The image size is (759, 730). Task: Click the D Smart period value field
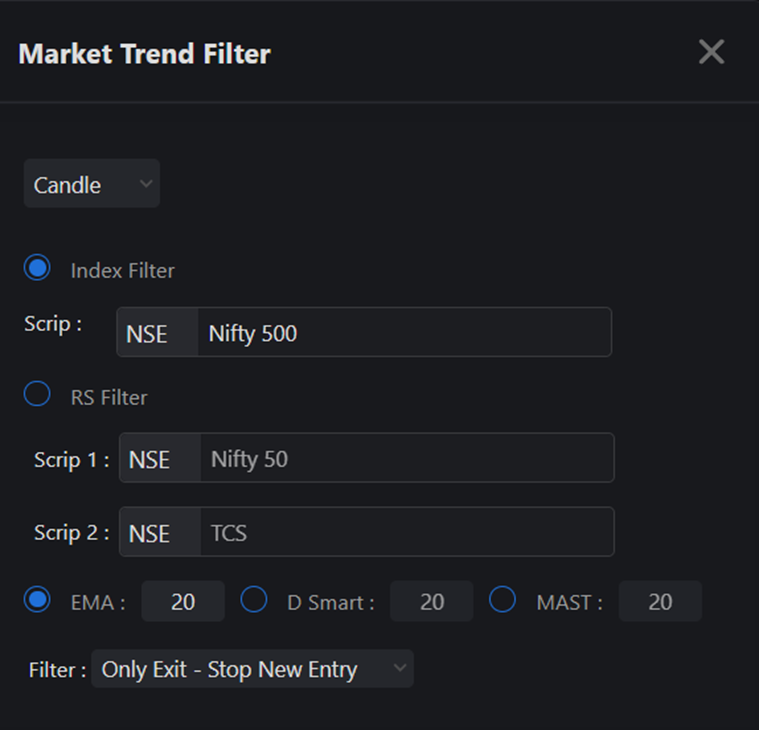pyautogui.click(x=431, y=602)
